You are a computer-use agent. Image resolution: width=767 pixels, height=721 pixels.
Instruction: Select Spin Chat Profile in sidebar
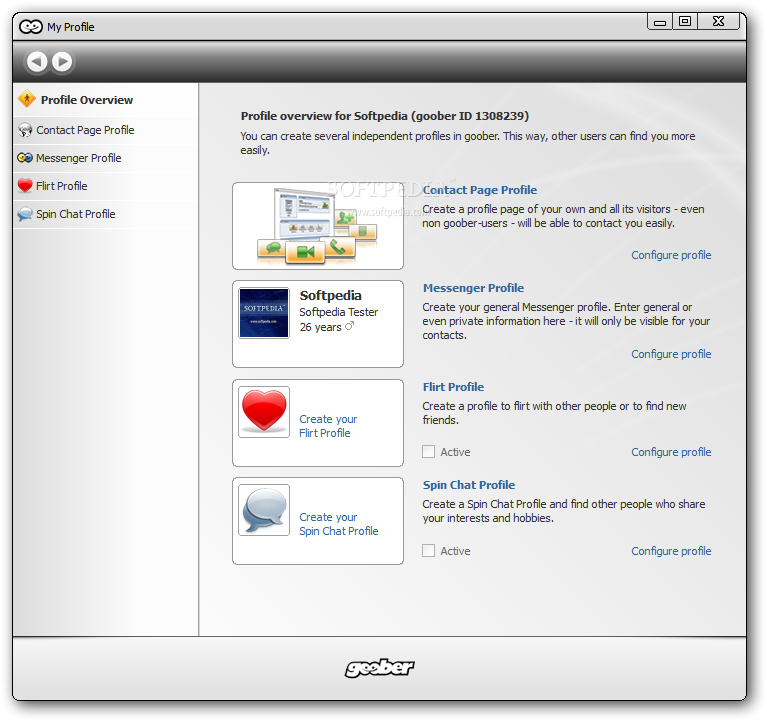click(x=106, y=214)
